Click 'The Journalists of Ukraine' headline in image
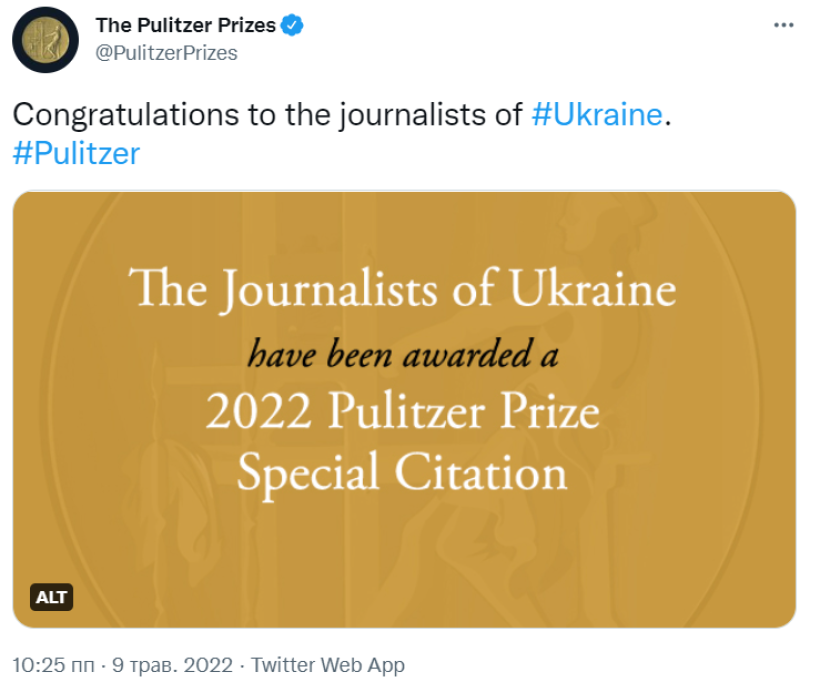This screenshot has height=682, width=820. (x=403, y=289)
